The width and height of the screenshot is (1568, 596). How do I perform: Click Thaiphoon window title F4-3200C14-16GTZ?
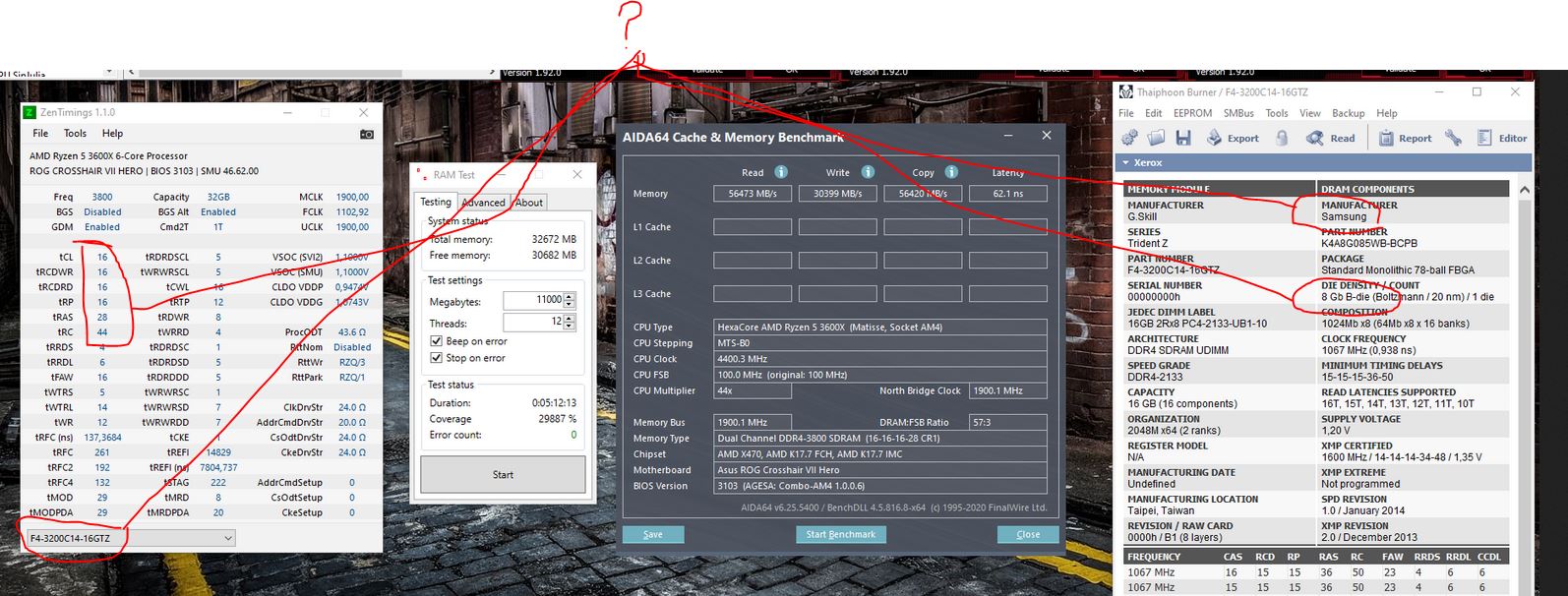[x=1265, y=91]
